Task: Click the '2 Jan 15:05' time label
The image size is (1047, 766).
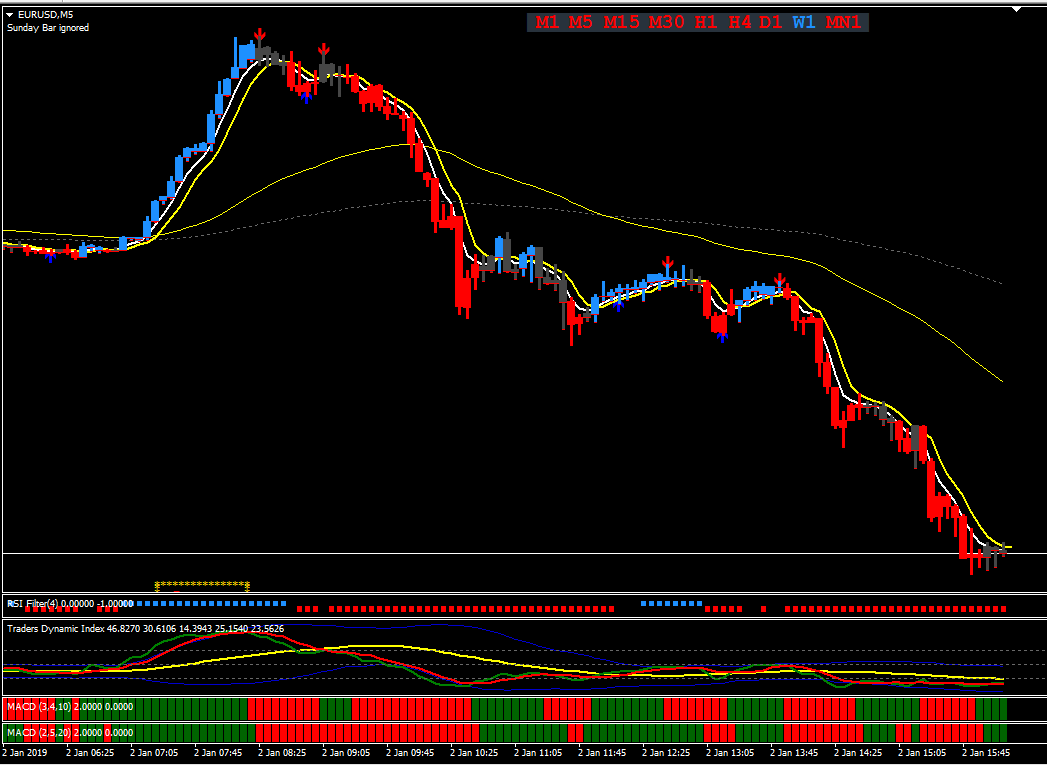Action: click(923, 753)
